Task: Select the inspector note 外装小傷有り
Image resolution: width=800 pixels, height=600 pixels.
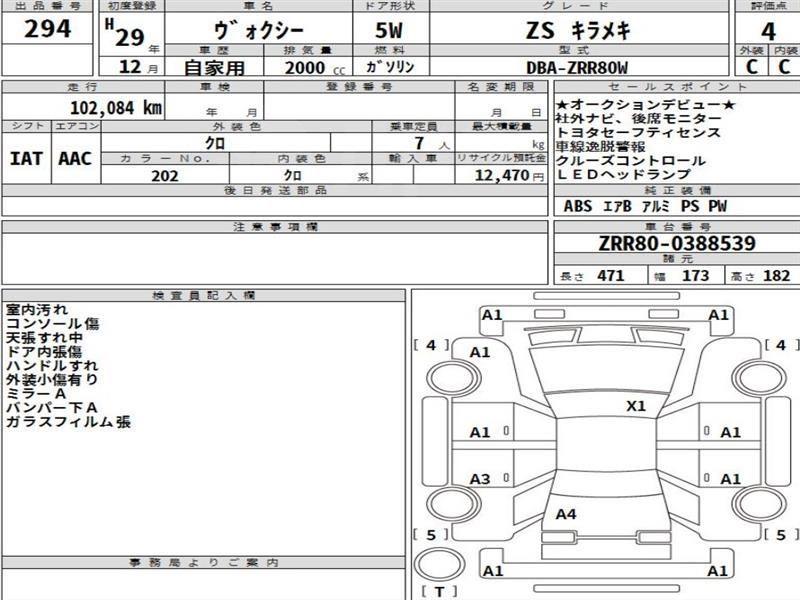Action: point(52,380)
